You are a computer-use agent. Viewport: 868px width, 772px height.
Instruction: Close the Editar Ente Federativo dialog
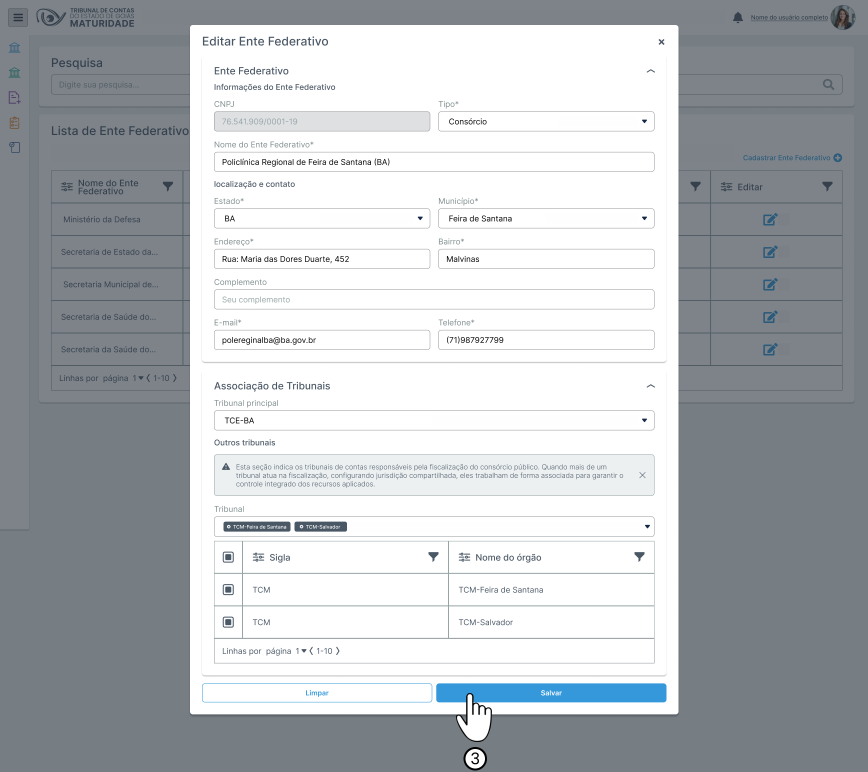point(661,42)
